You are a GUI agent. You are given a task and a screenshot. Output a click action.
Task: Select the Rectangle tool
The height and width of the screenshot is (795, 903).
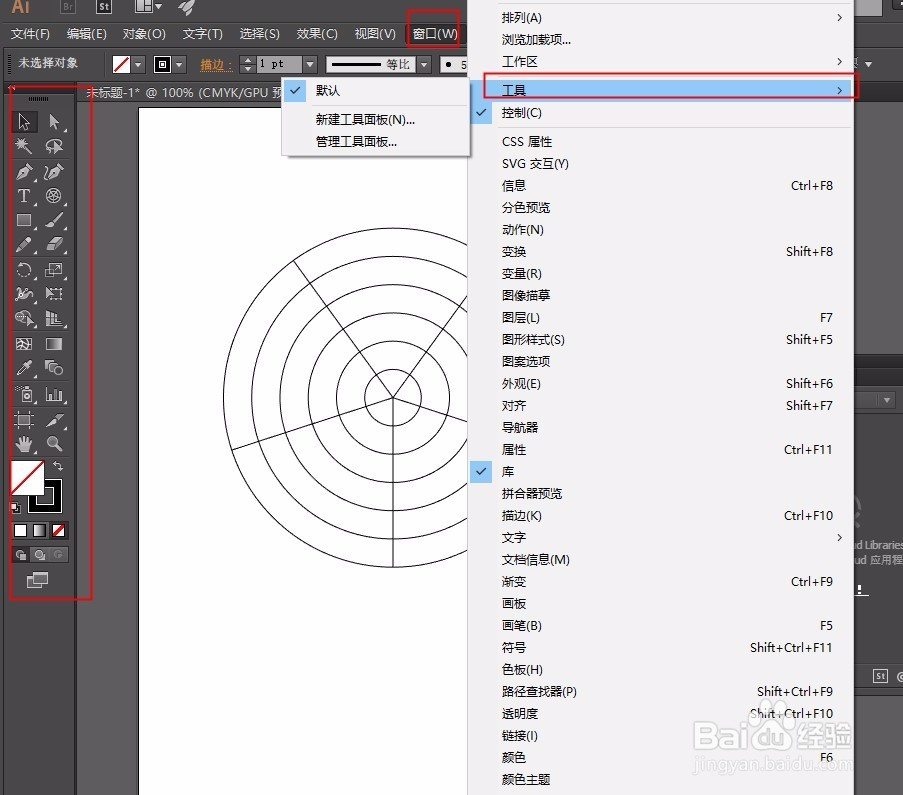pos(24,220)
